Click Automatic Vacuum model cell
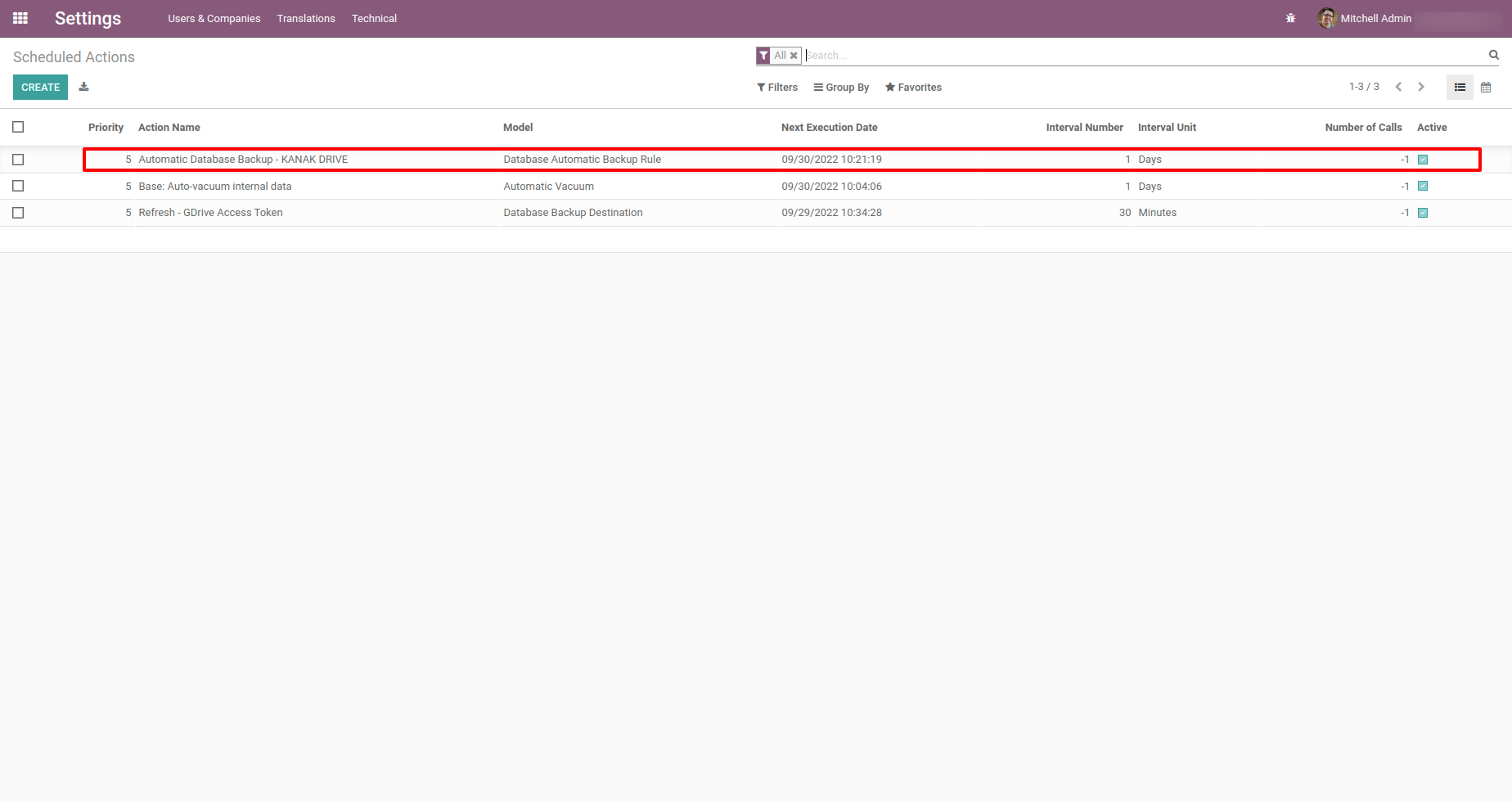This screenshot has height=802, width=1512. pos(548,187)
